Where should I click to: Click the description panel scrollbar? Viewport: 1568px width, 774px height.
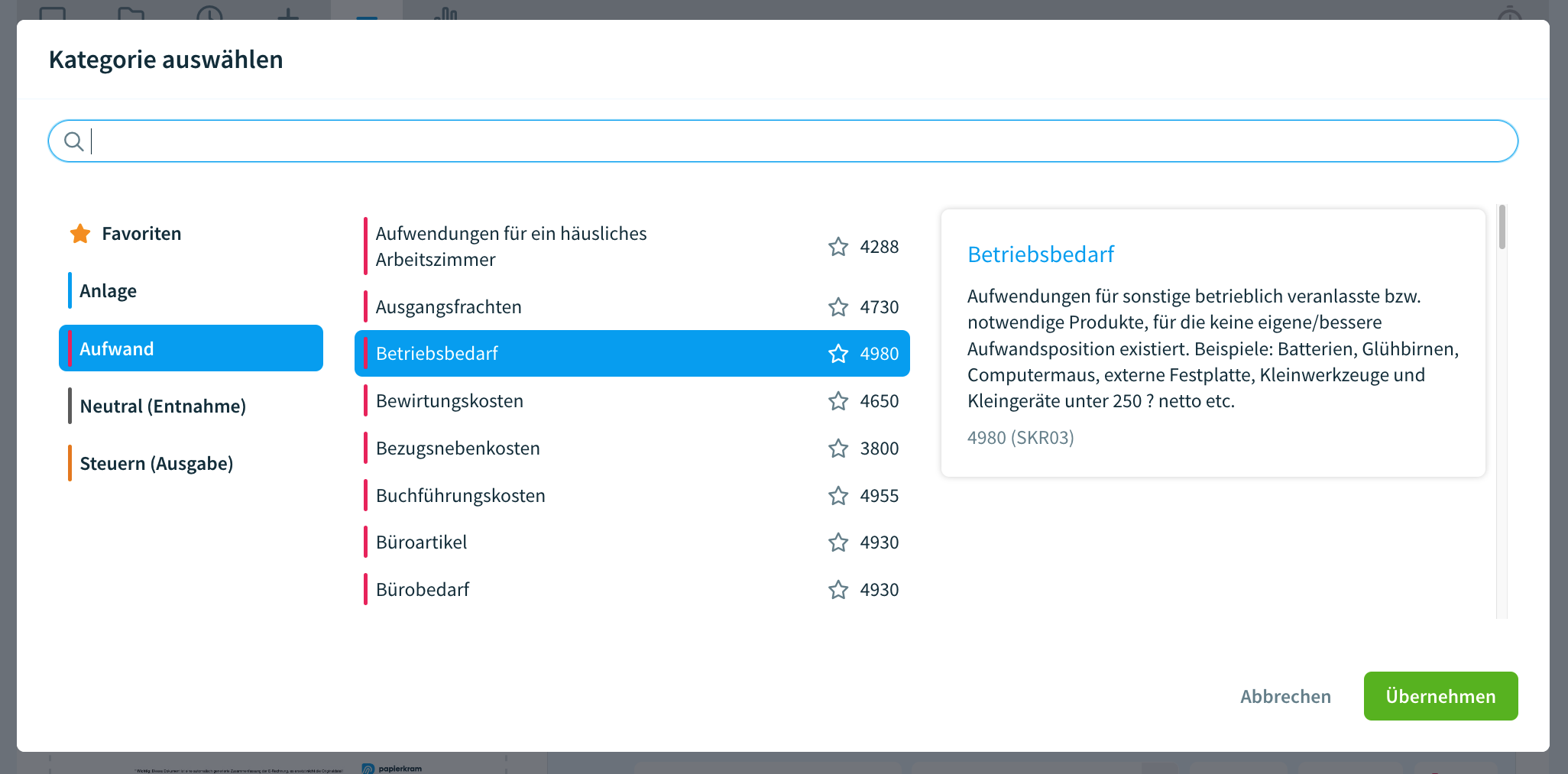pos(1502,228)
